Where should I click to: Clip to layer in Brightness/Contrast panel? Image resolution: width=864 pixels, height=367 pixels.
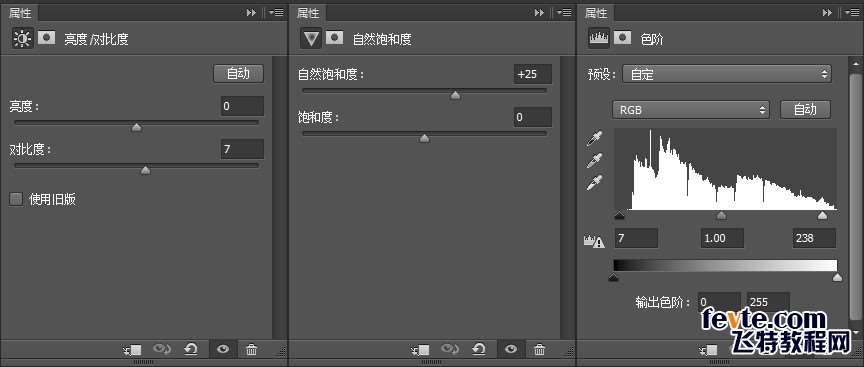133,349
